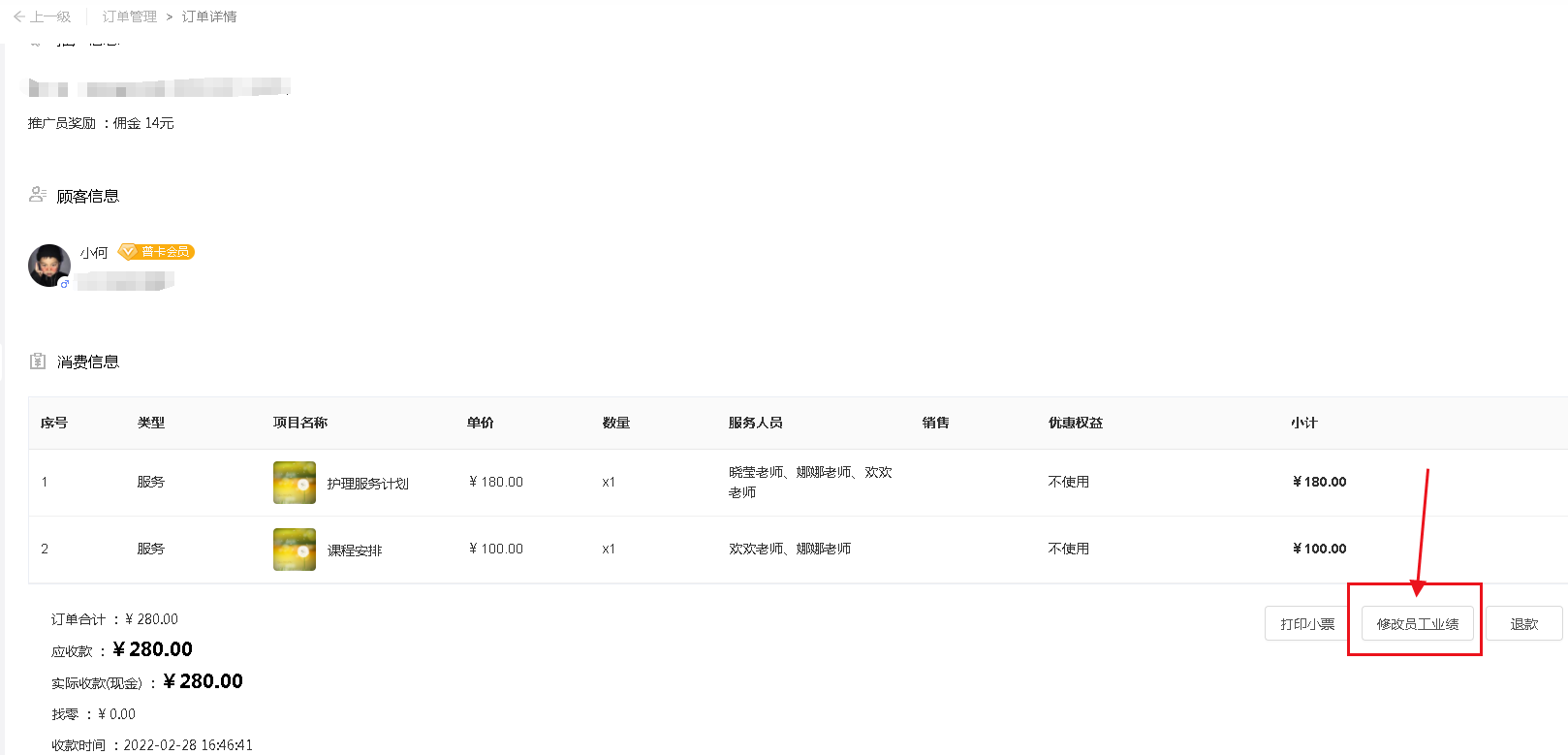This screenshot has height=755, width=1568.
Task: Click 护理服务计划 product thumbnail
Action: (295, 483)
